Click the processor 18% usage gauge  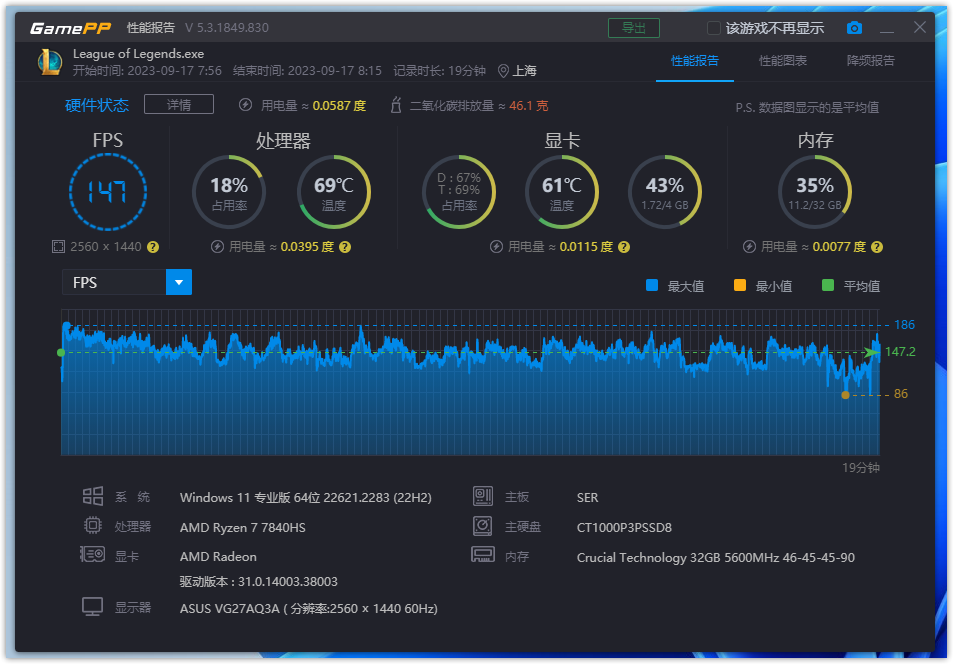point(229,192)
